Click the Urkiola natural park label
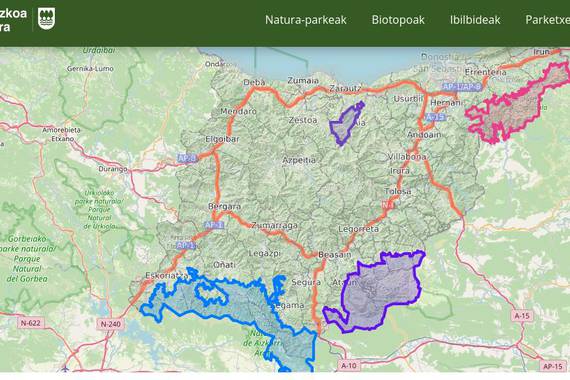The width and height of the screenshot is (570, 380). click(x=99, y=209)
